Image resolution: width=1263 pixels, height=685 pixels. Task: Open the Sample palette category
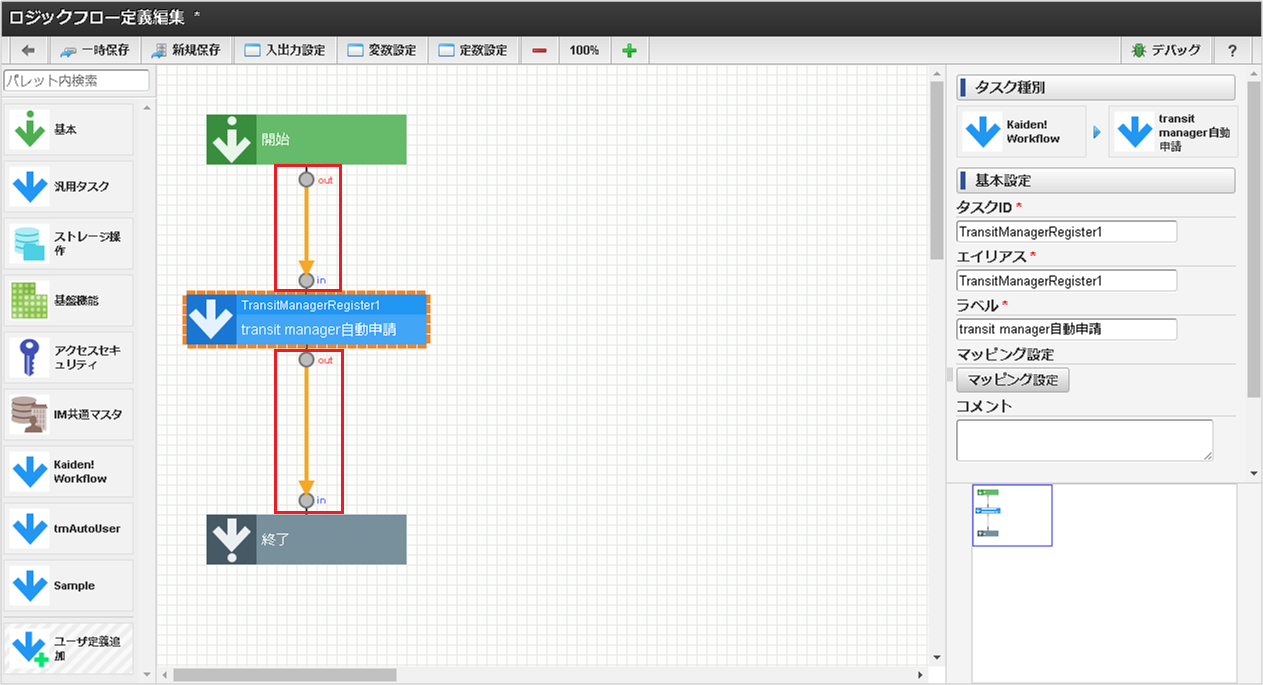point(70,585)
